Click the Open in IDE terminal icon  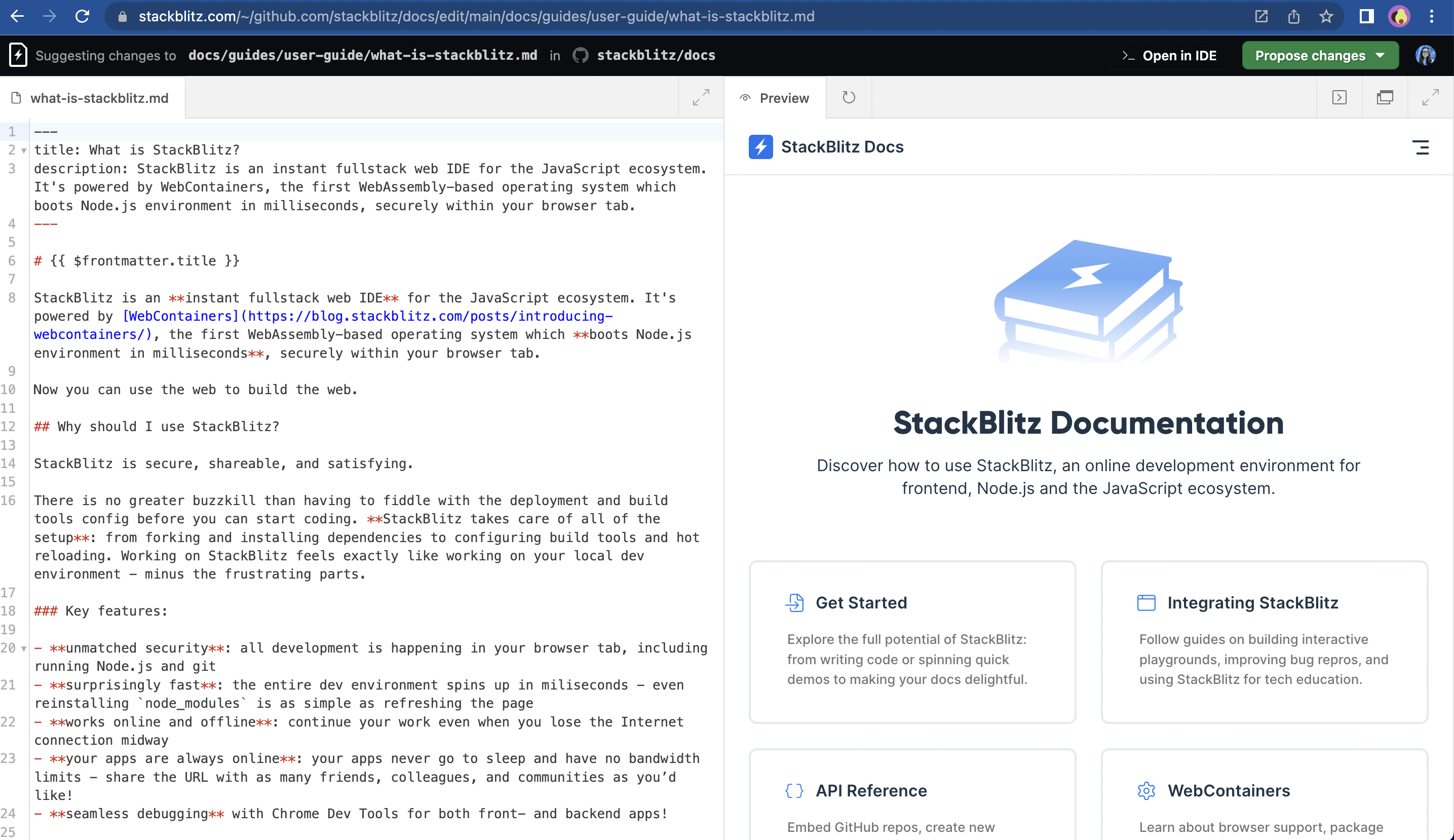(x=1129, y=55)
